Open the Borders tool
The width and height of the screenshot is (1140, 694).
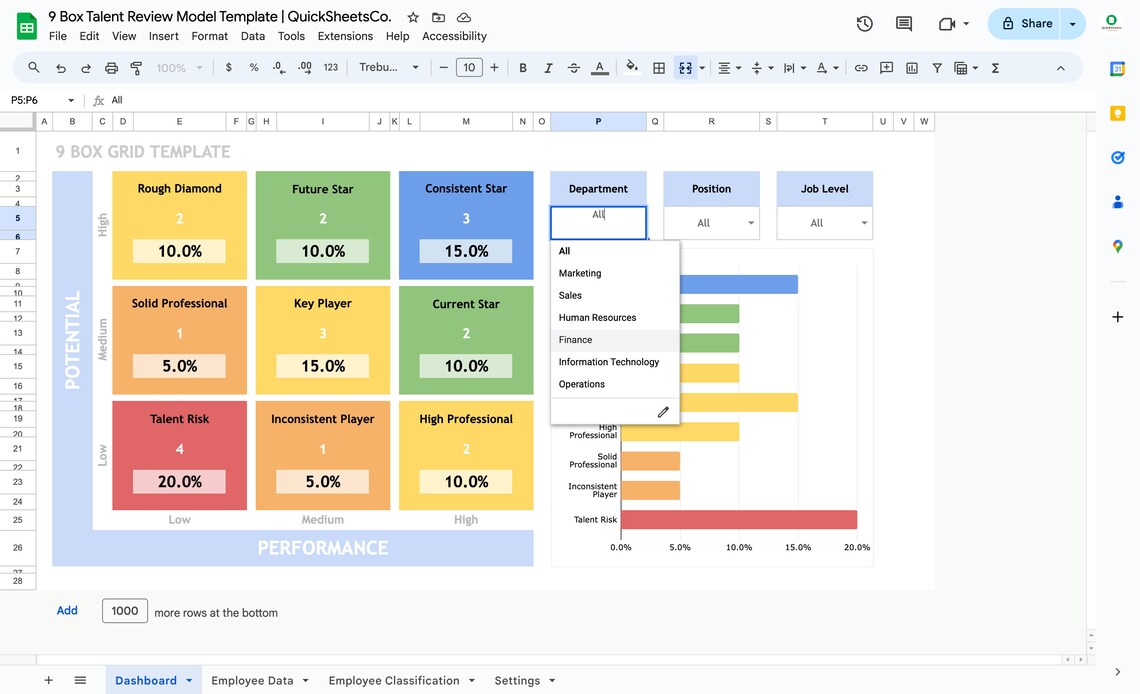click(x=658, y=67)
